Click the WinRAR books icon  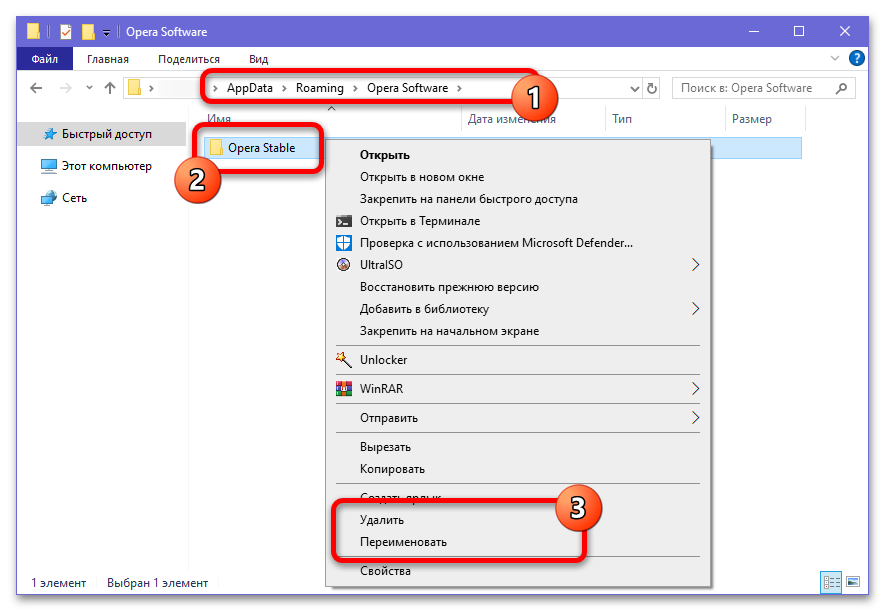[344, 388]
